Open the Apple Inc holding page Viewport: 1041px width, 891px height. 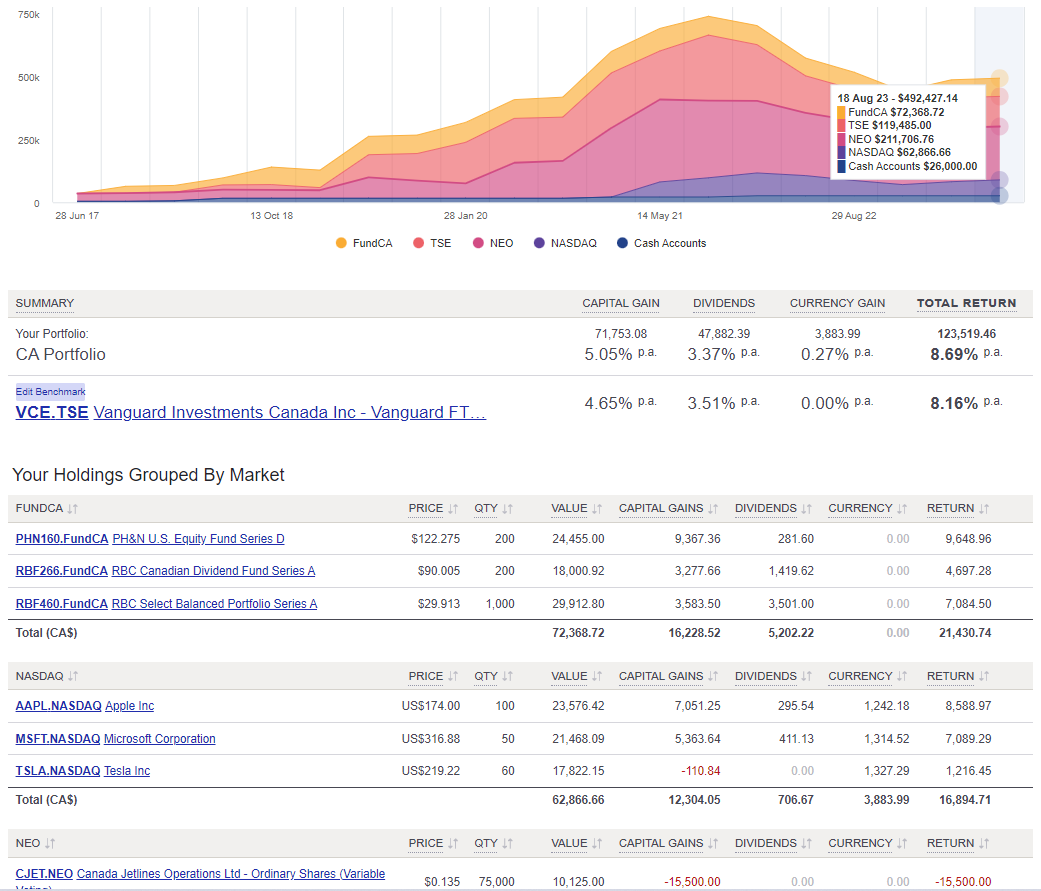click(x=129, y=705)
